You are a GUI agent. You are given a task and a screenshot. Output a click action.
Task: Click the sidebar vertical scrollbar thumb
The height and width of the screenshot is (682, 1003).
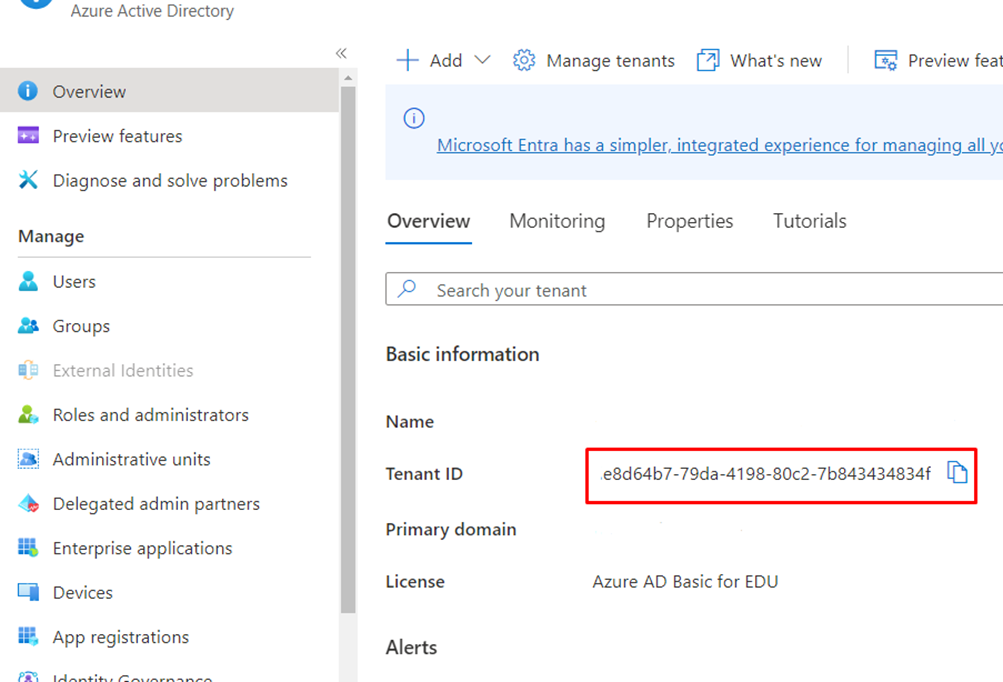tap(348, 350)
